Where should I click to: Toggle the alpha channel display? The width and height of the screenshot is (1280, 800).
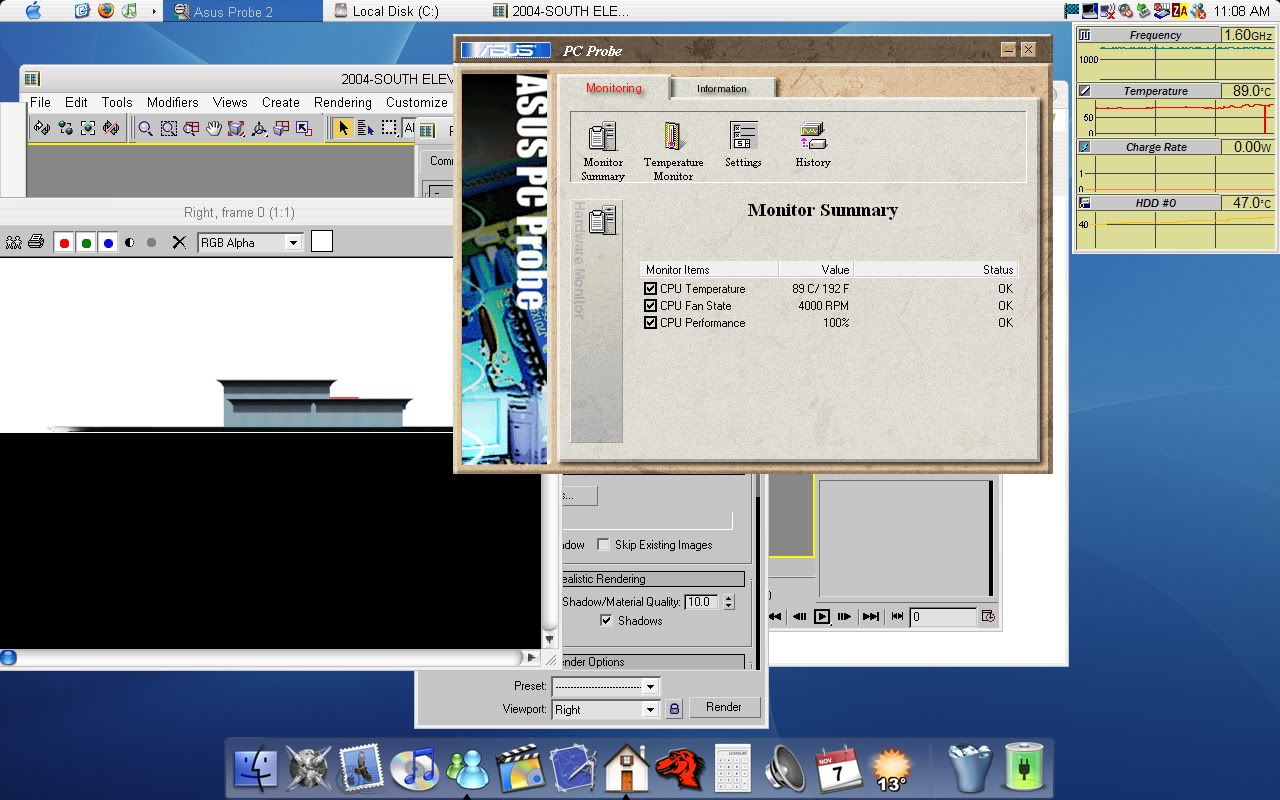(130, 242)
